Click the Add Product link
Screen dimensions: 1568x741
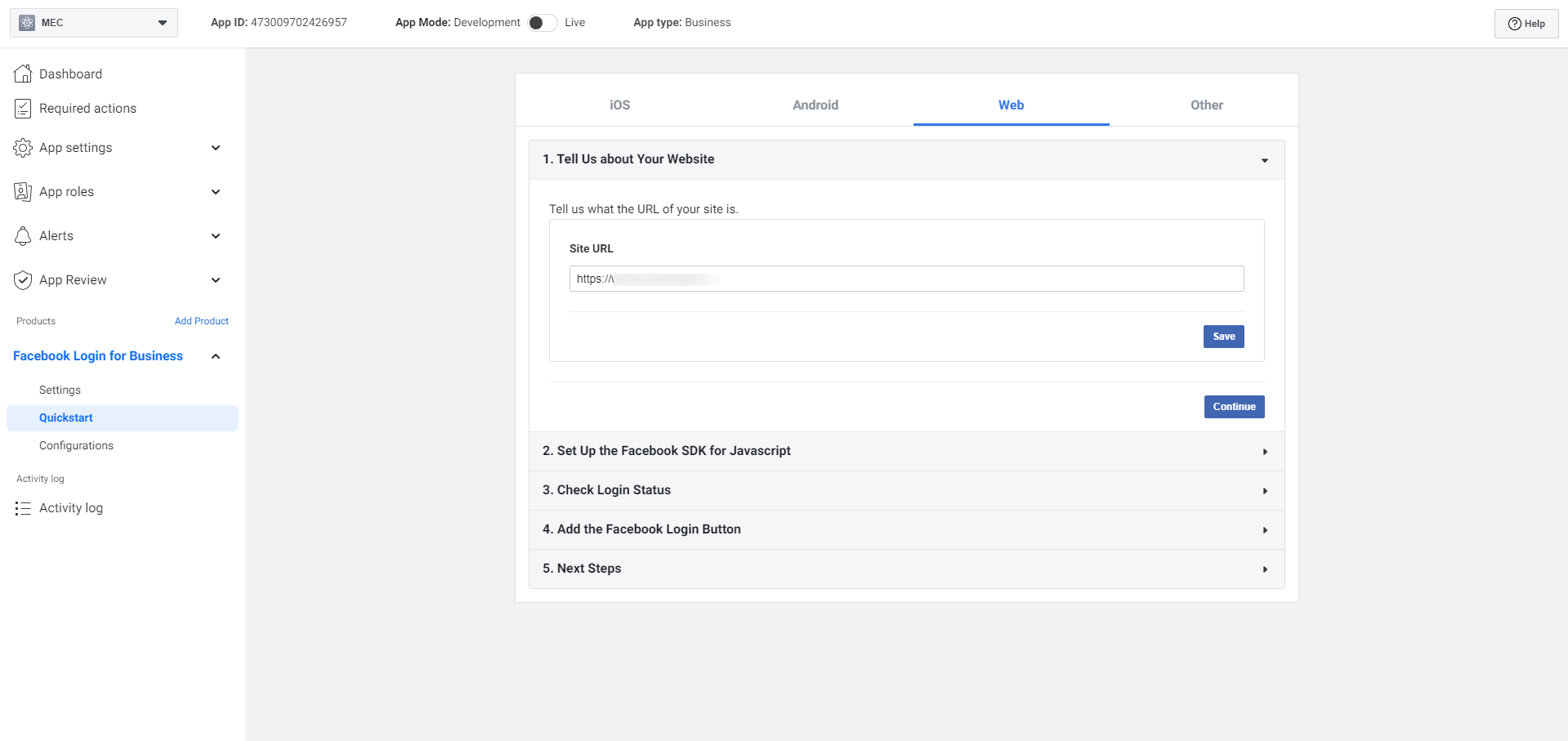point(201,321)
